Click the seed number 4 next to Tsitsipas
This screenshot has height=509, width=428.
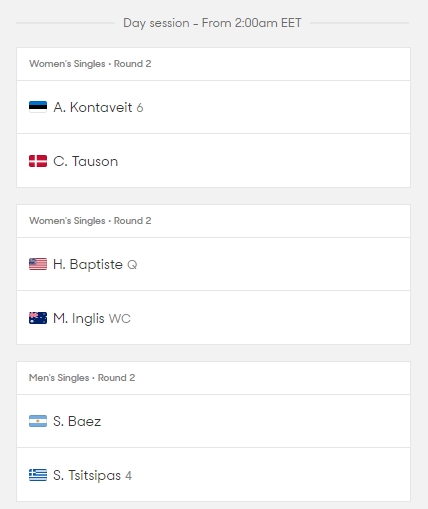click(x=128, y=476)
